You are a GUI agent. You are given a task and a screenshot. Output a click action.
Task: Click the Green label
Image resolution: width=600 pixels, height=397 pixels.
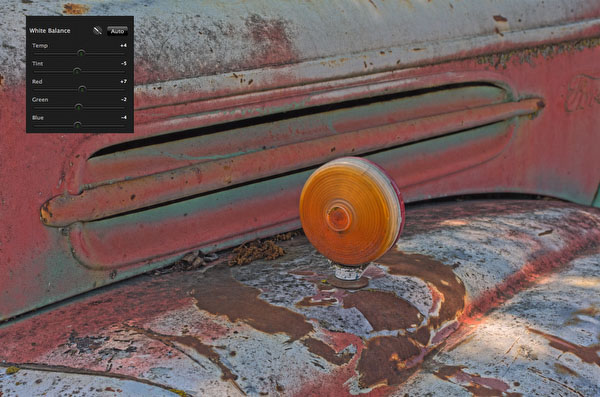40,100
